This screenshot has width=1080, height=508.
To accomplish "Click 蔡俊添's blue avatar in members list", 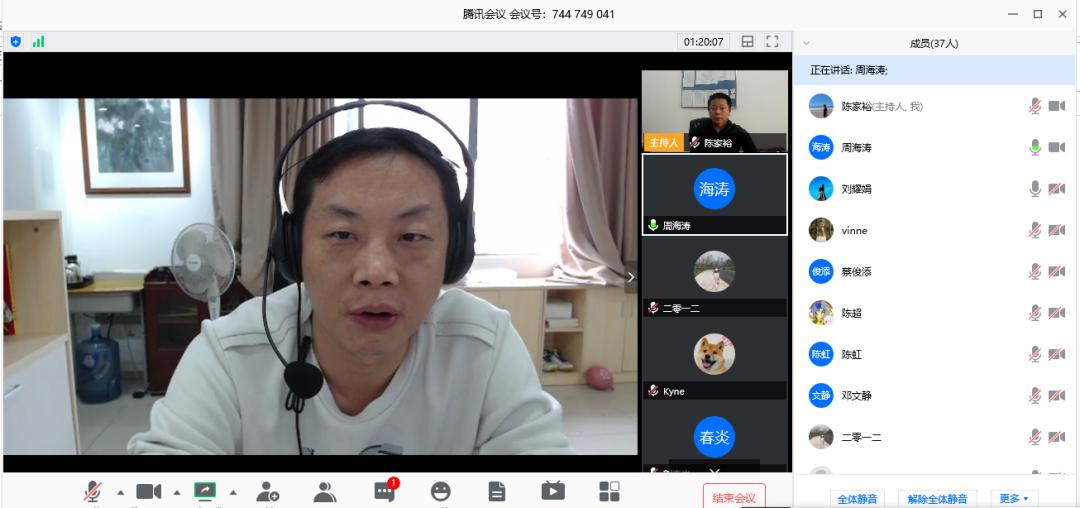I will 821,271.
